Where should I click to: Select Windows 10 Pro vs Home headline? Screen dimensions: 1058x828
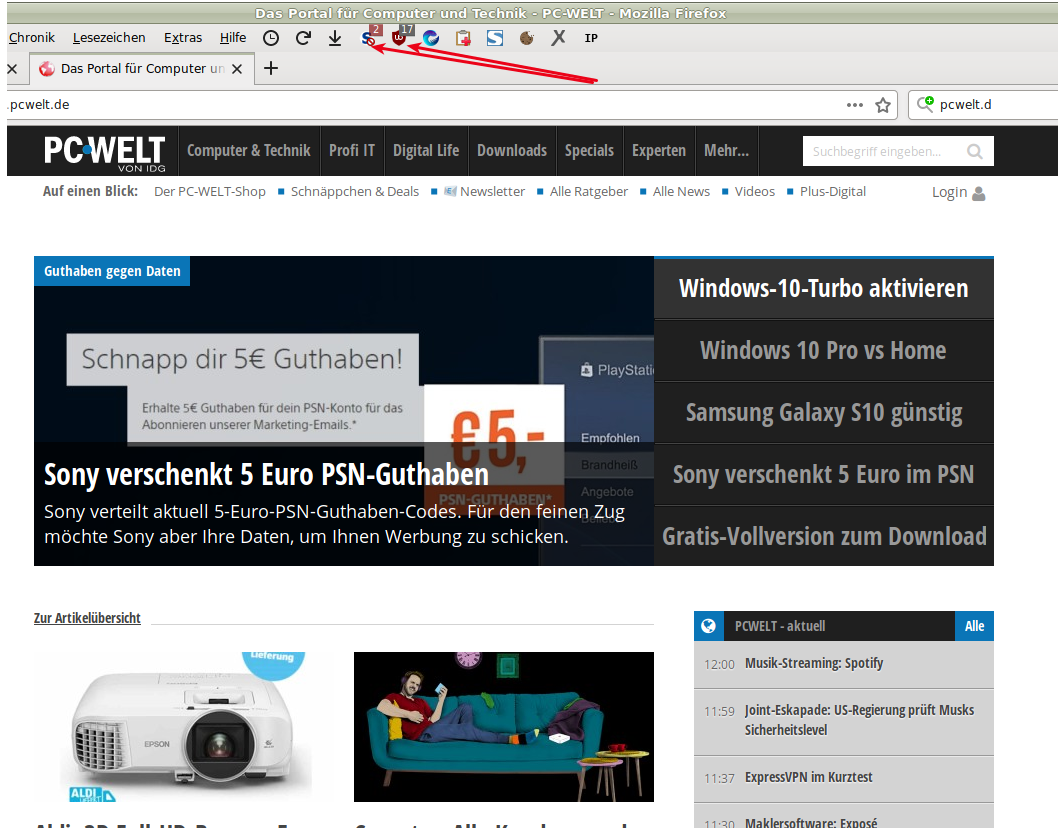(x=823, y=351)
